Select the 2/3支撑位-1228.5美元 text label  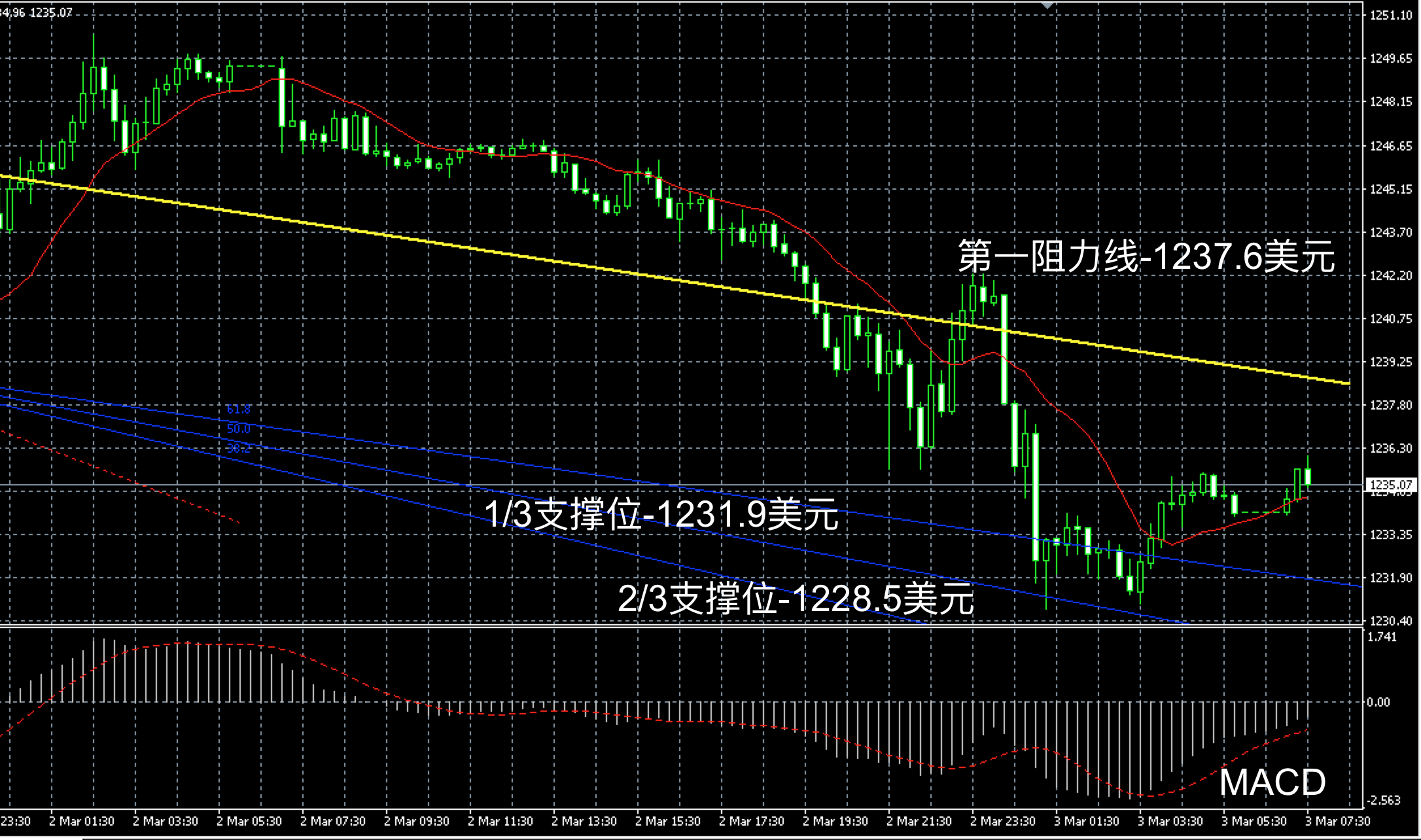pyautogui.click(x=796, y=598)
